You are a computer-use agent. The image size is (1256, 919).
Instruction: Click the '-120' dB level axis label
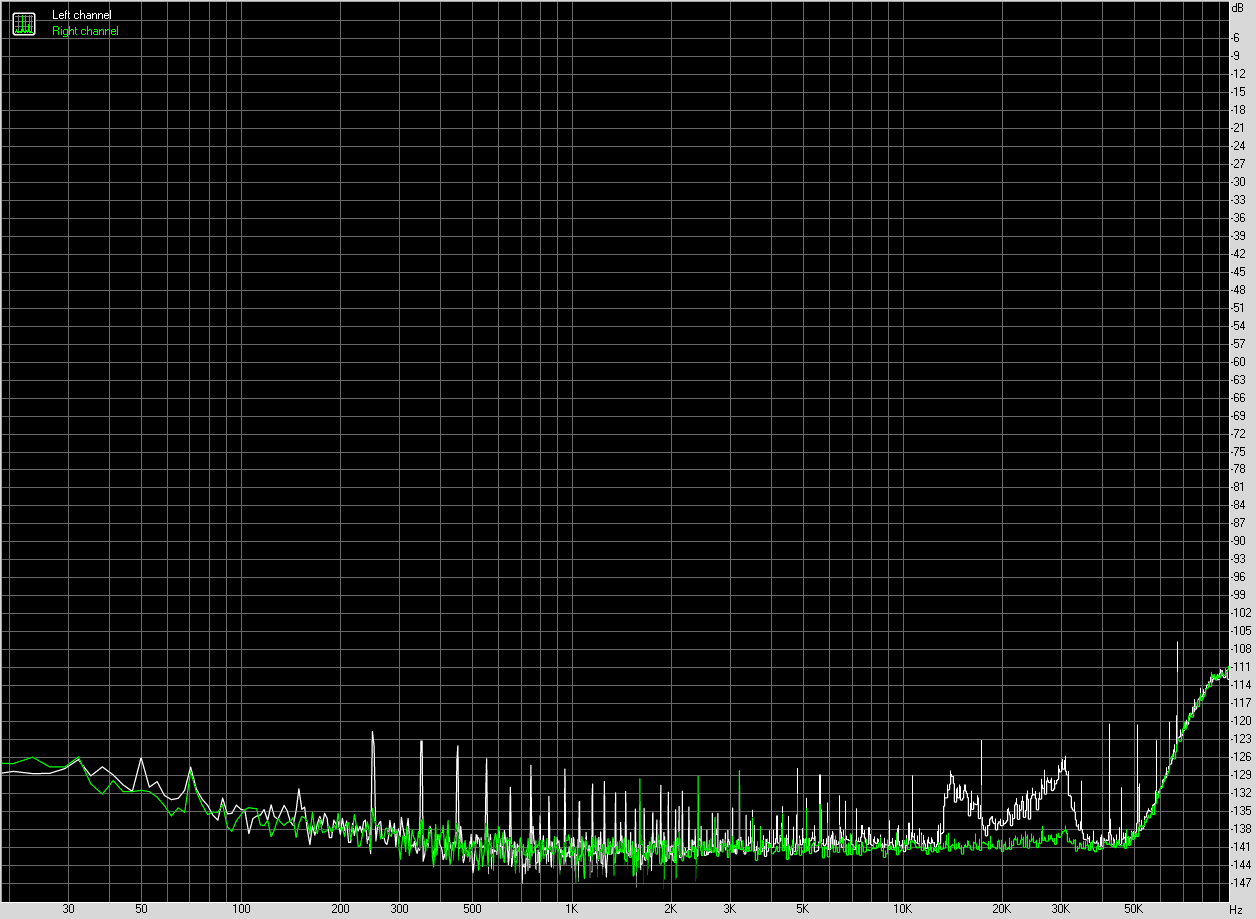(x=1242, y=720)
